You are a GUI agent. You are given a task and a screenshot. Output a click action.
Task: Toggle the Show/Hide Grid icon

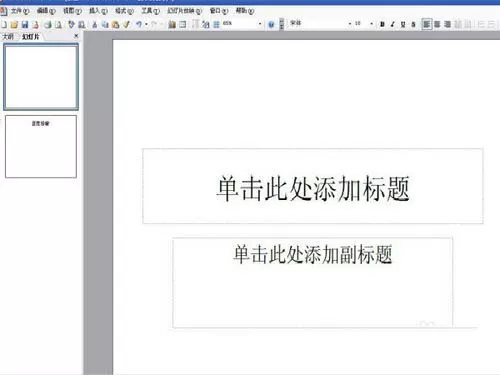[216, 24]
